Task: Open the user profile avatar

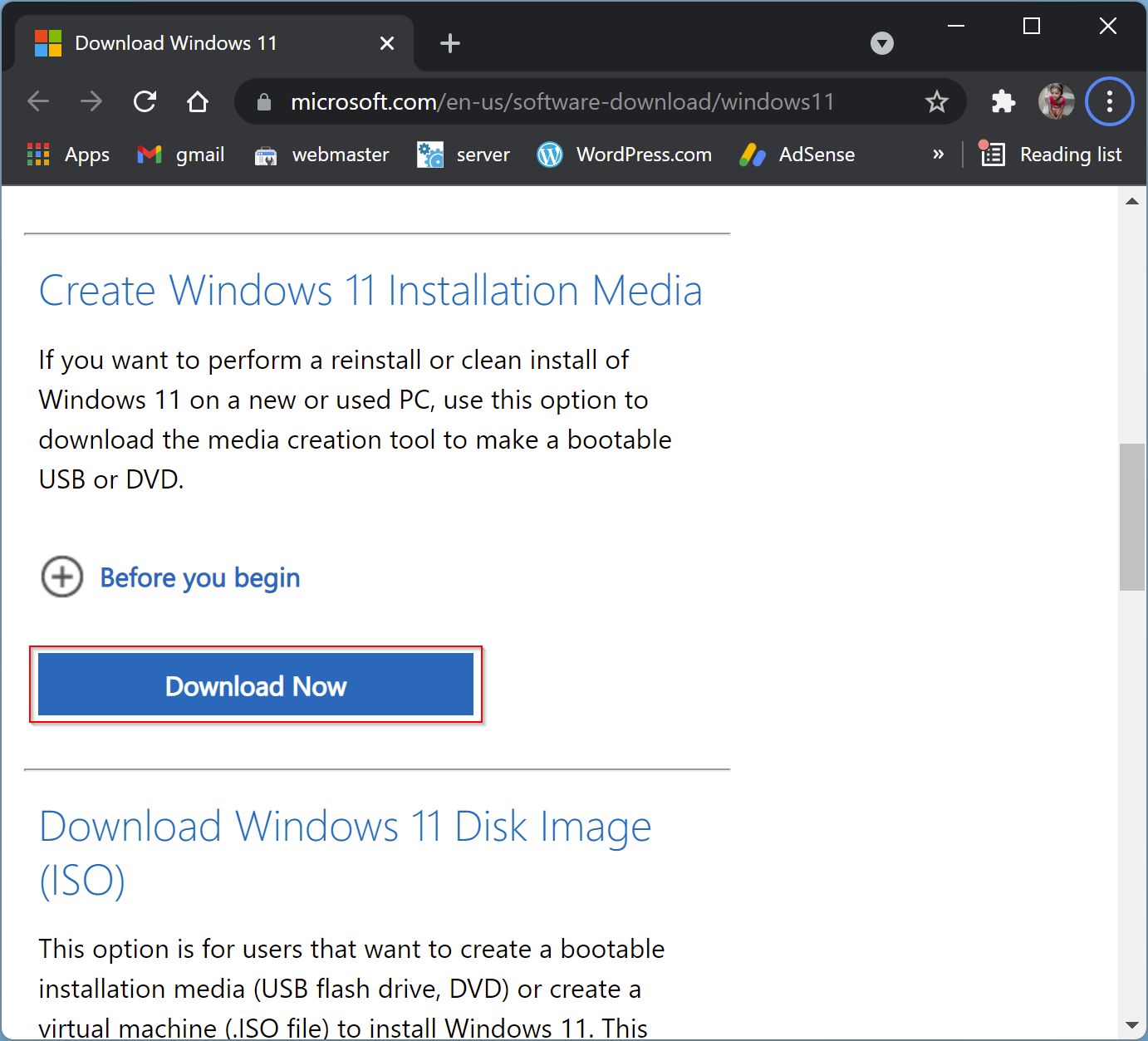Action: click(1057, 101)
